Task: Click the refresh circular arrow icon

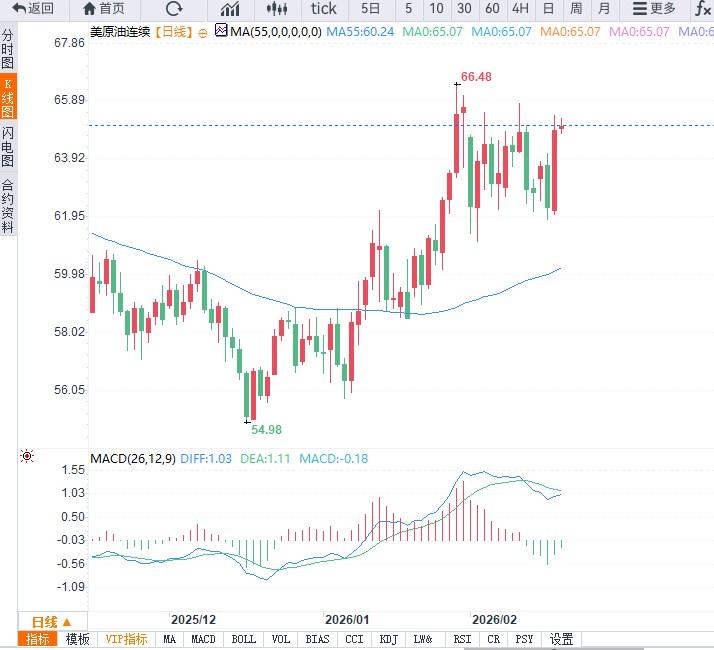Action: point(174,9)
